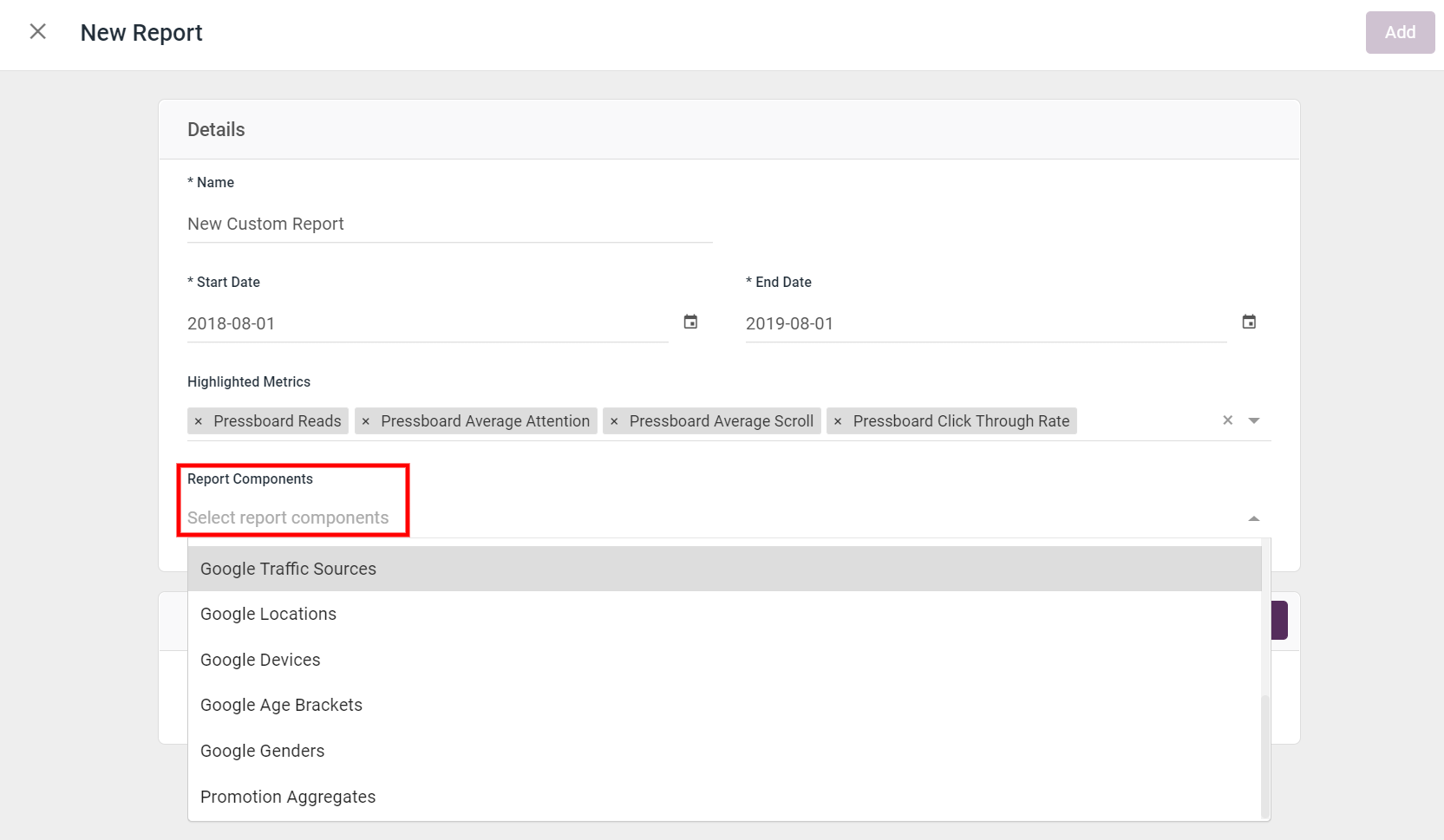This screenshot has width=1444, height=840.
Task: Click the Pressboard Reads tag text
Action: point(278,421)
